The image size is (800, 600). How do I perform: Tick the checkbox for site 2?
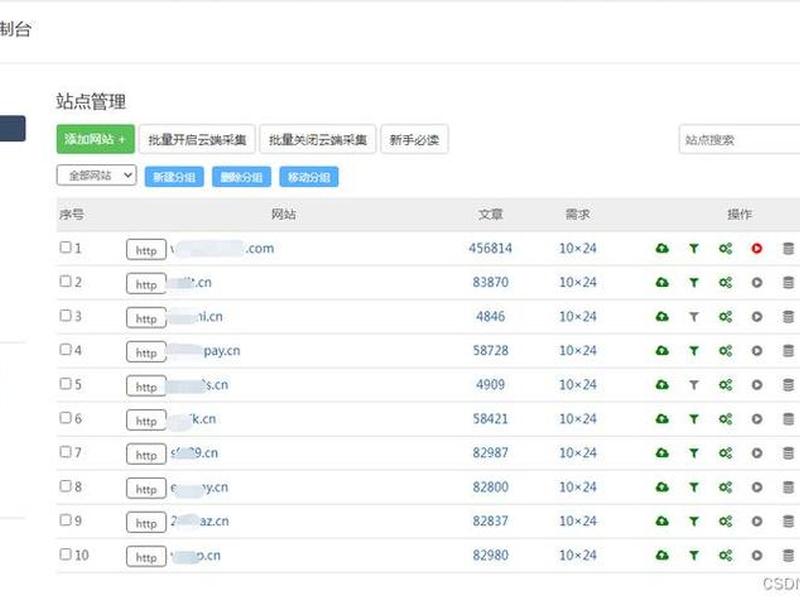(65, 281)
